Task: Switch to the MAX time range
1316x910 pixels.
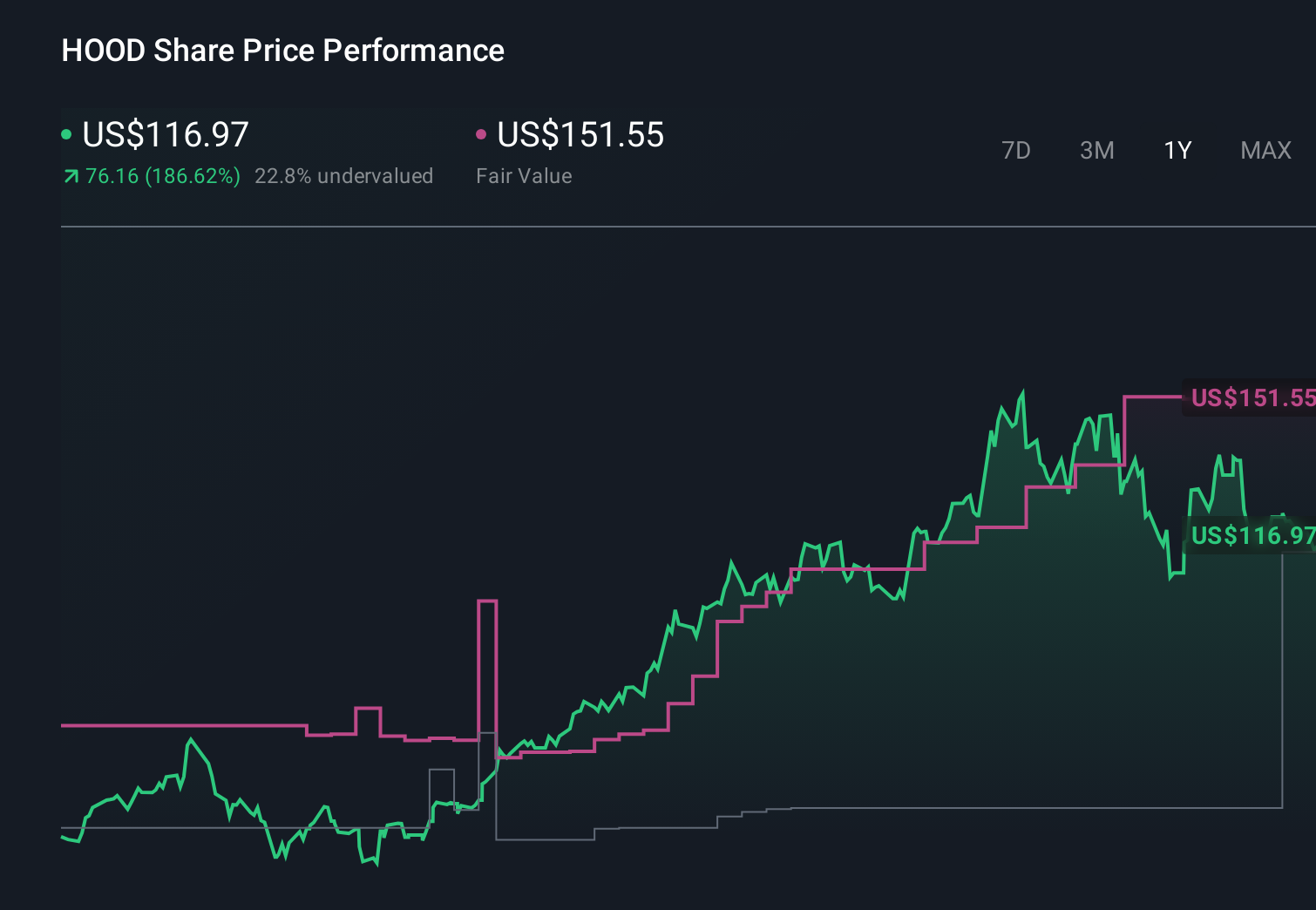Action: [1265, 150]
